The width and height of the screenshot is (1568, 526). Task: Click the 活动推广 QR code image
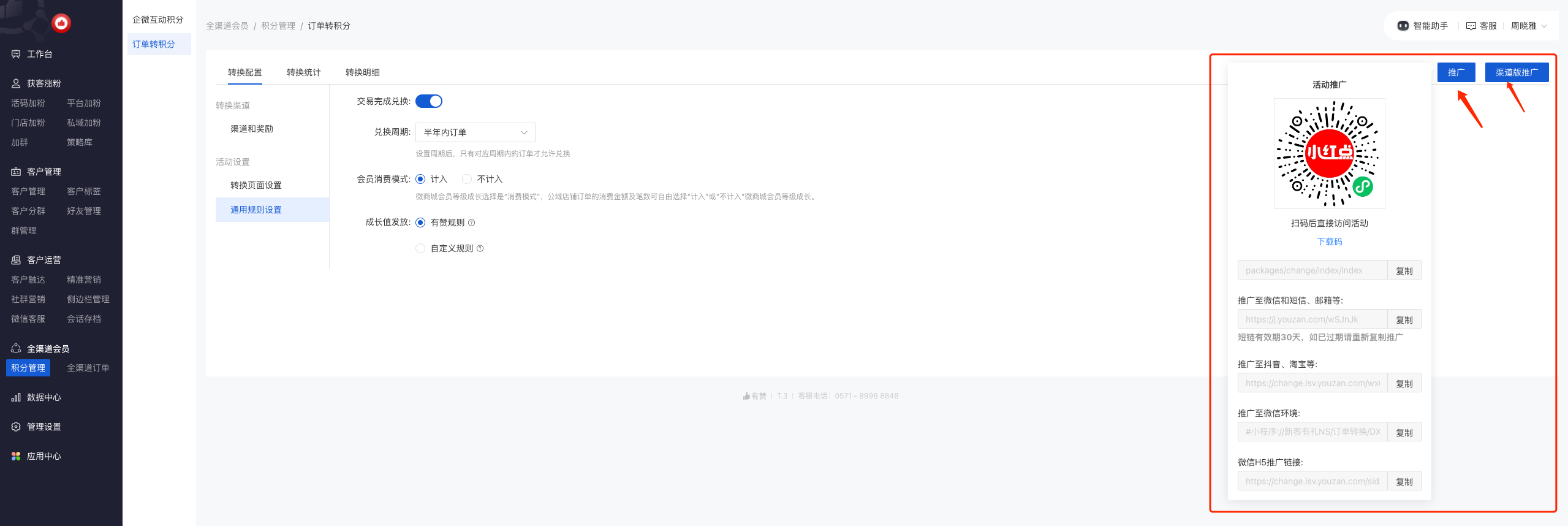point(1329,153)
